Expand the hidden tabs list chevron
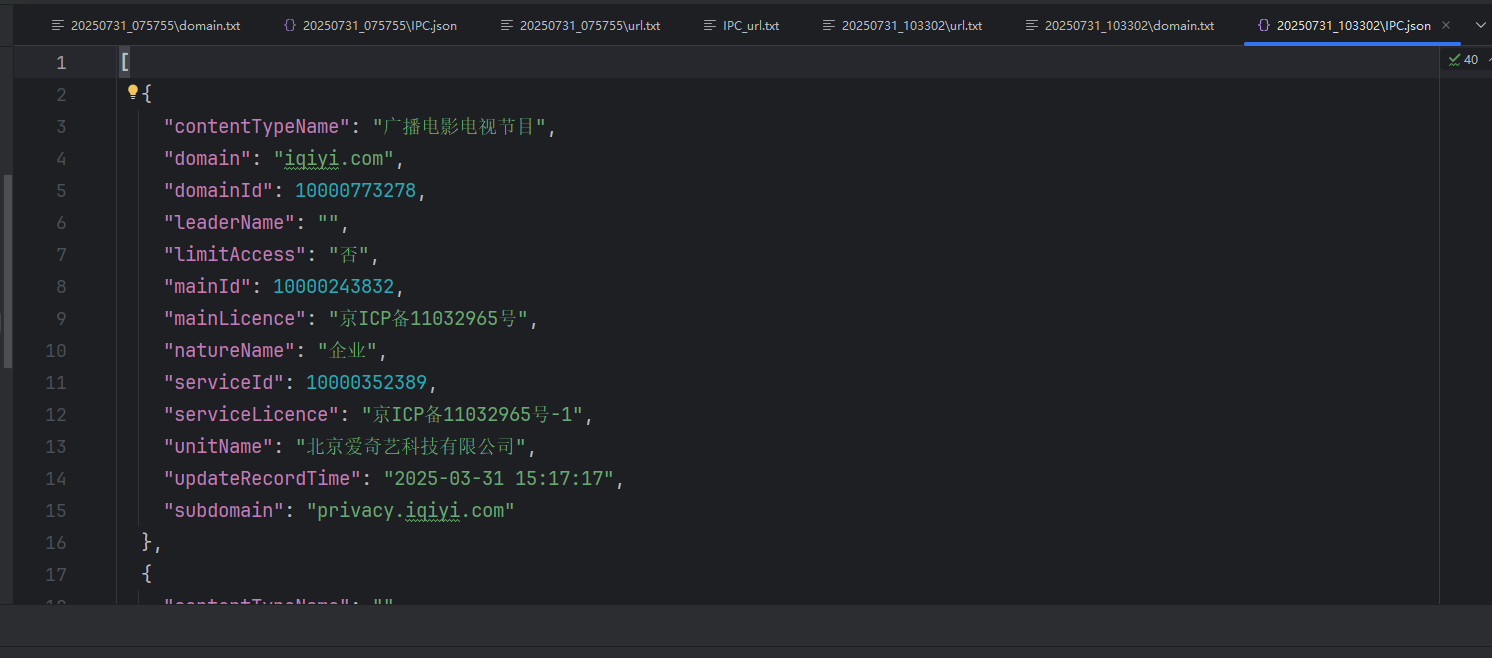The width and height of the screenshot is (1492, 658). (1480, 25)
